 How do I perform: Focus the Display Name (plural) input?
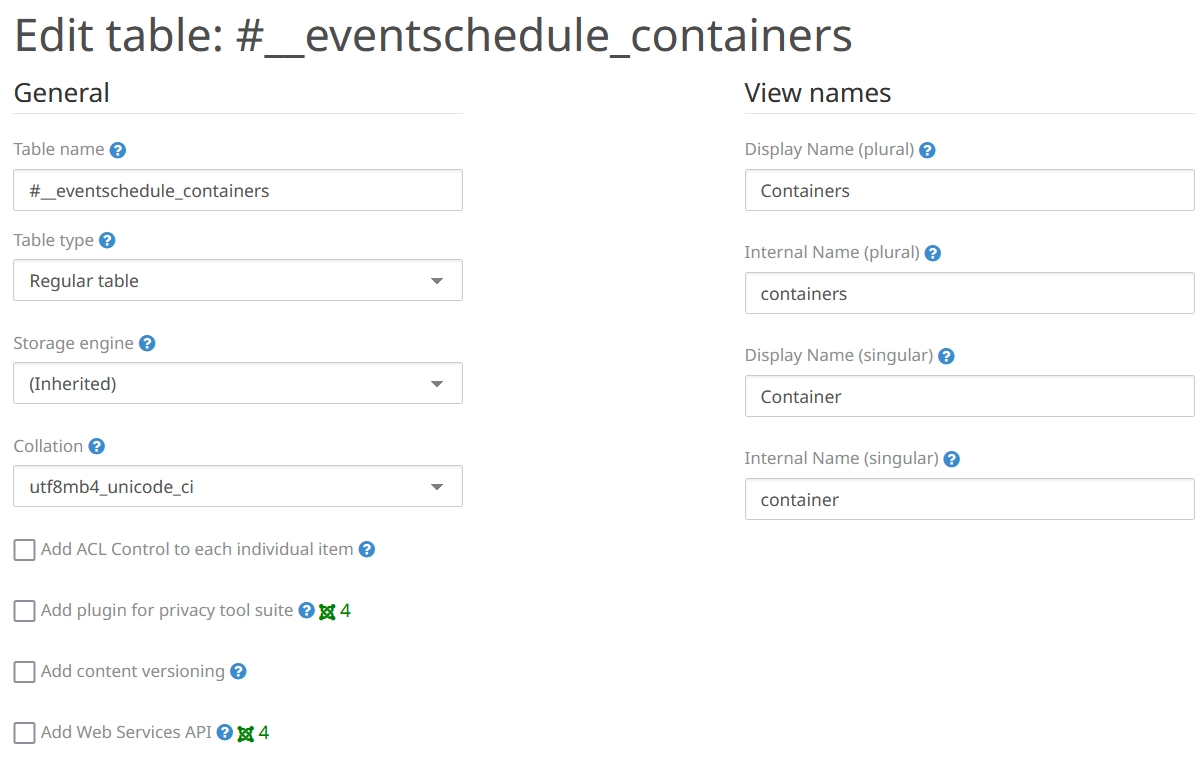click(969, 190)
